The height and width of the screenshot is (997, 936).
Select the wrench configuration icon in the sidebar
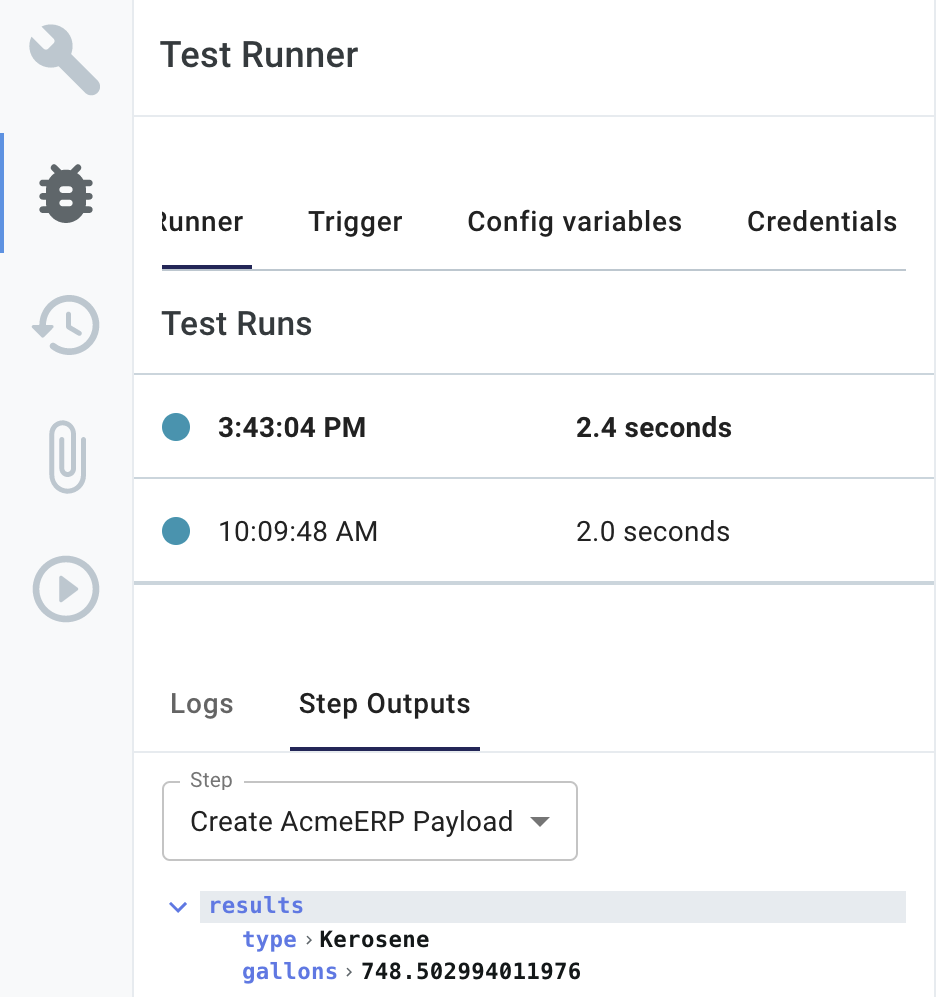click(64, 58)
